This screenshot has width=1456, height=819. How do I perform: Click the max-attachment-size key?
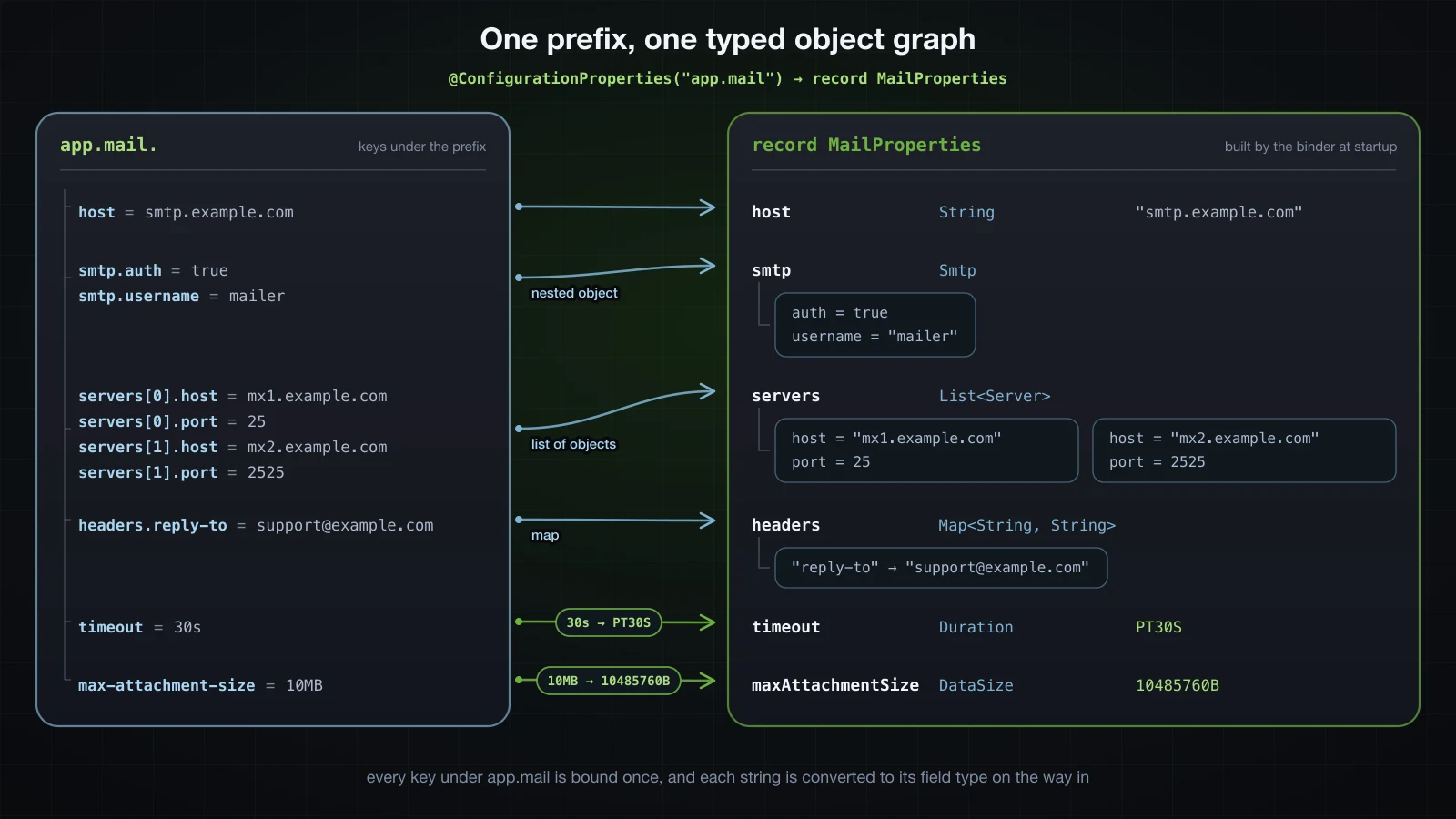click(167, 685)
